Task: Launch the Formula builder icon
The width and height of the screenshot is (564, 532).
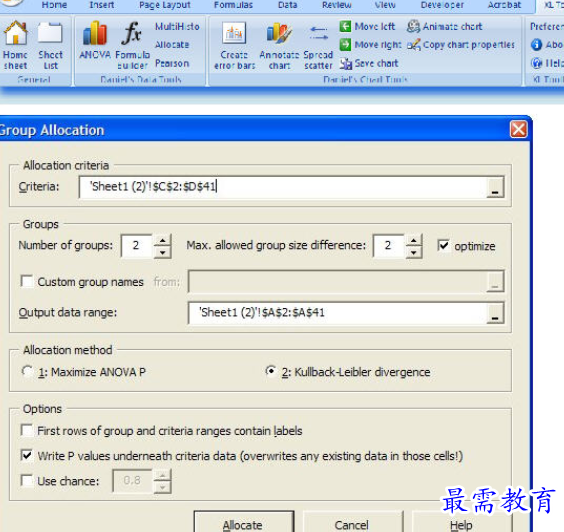Action: coord(132,33)
